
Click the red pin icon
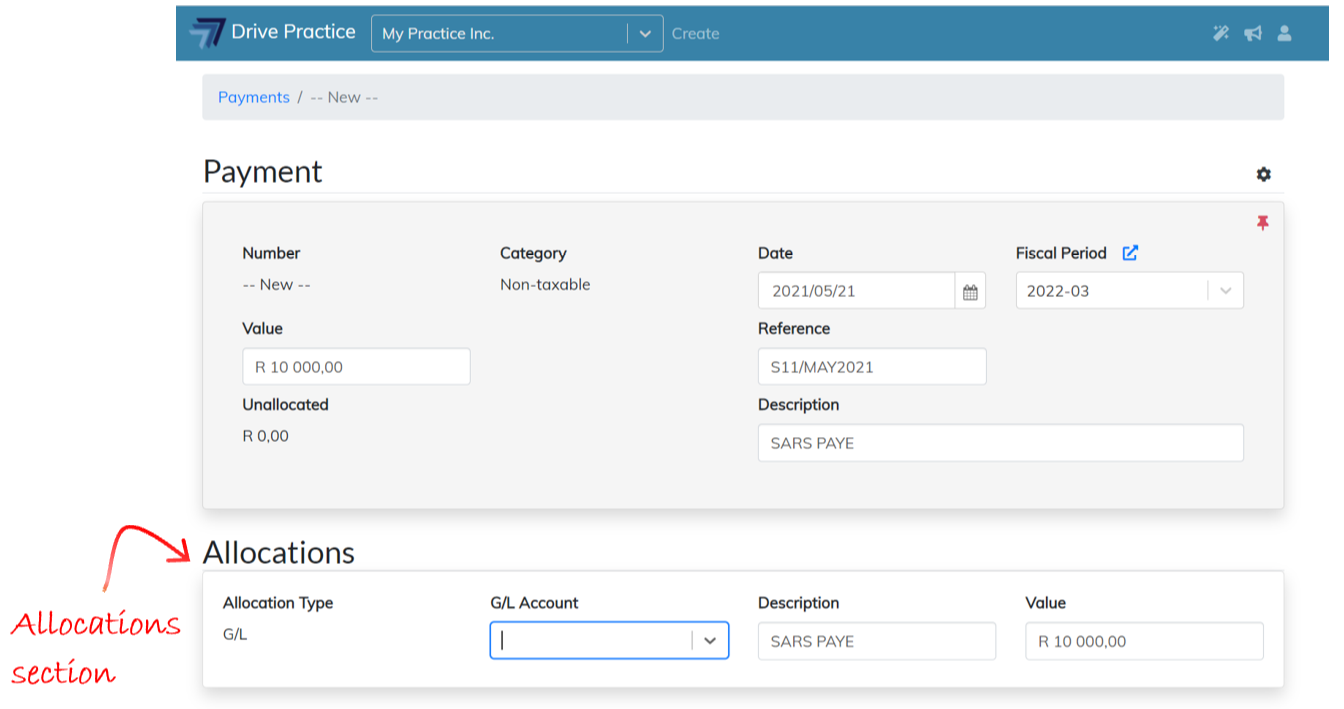pos(1263,223)
